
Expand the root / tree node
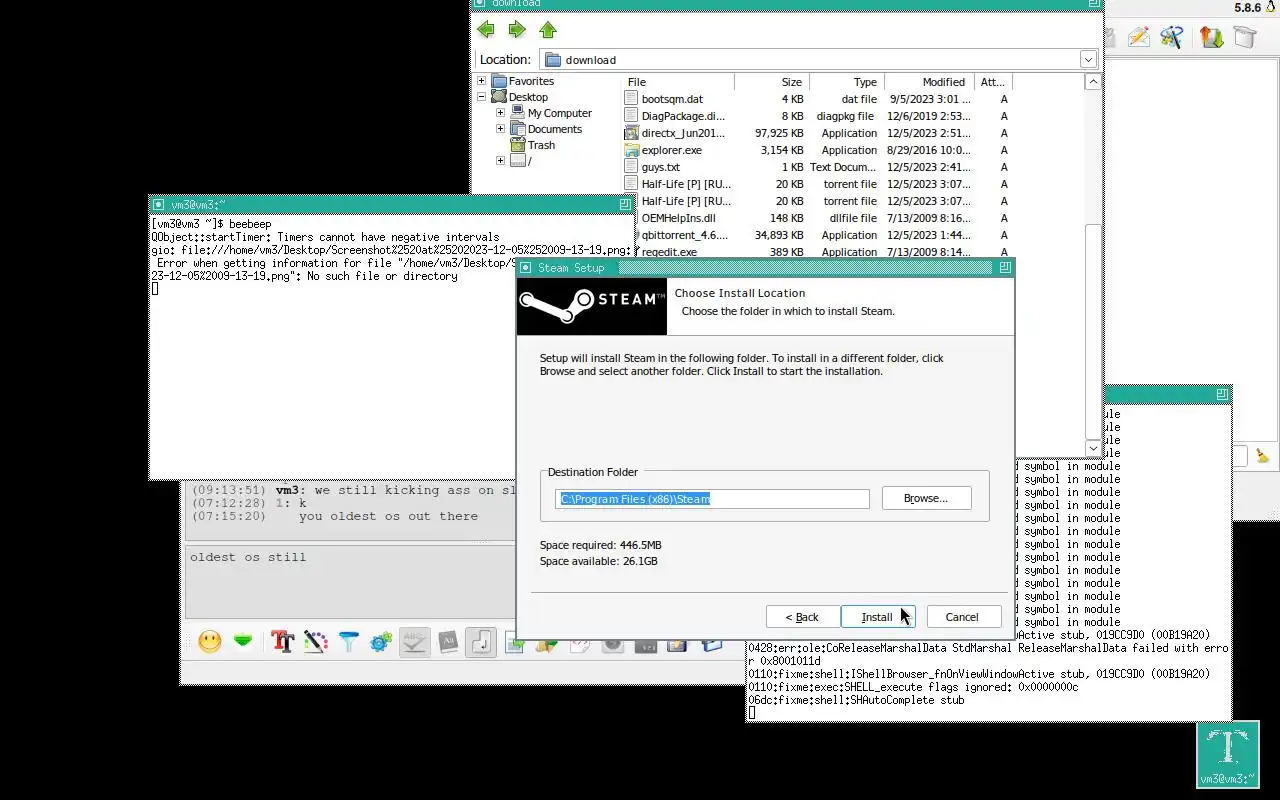(500, 161)
